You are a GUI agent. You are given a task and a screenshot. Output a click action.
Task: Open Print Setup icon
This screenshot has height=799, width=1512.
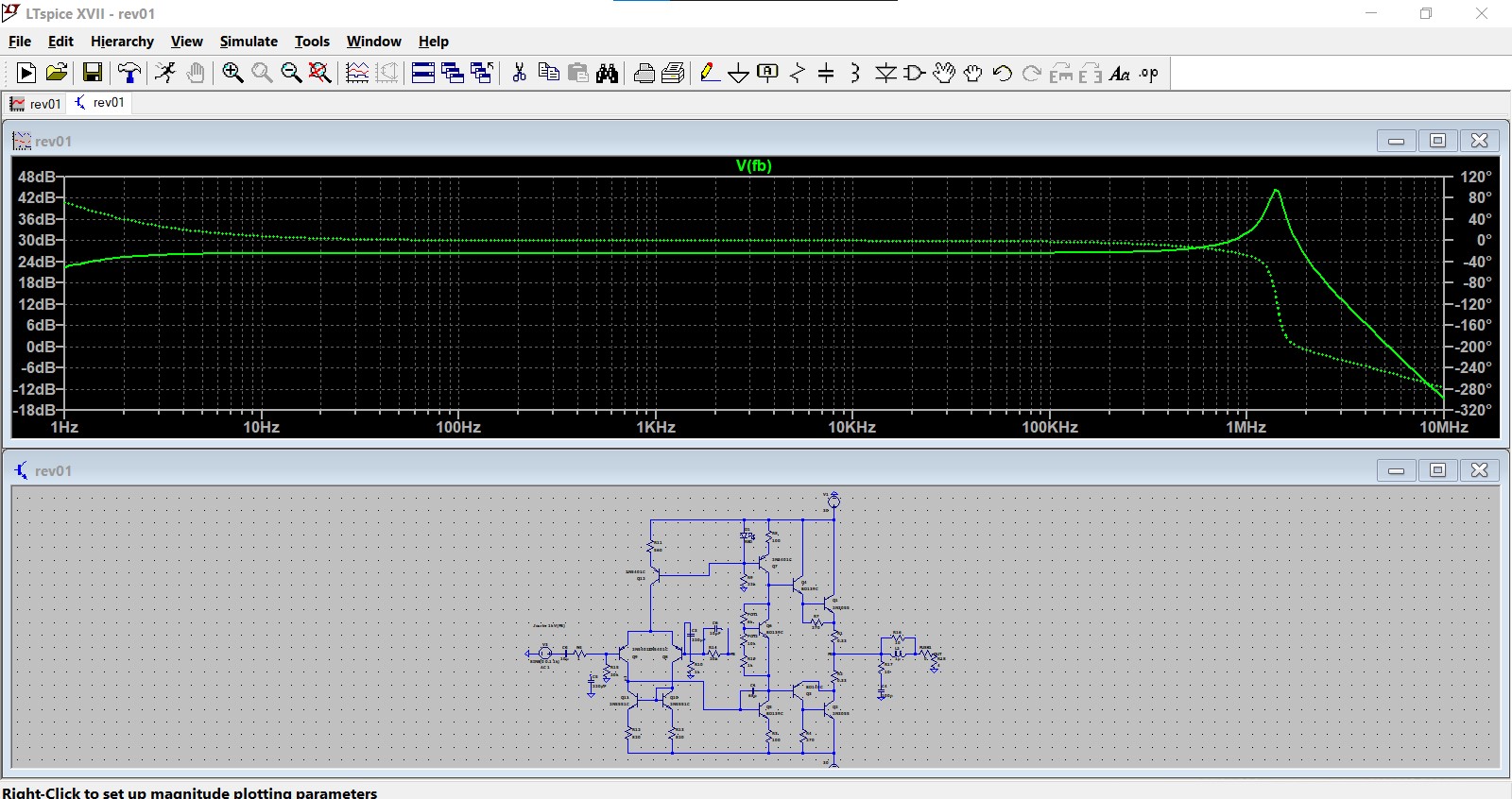644,73
